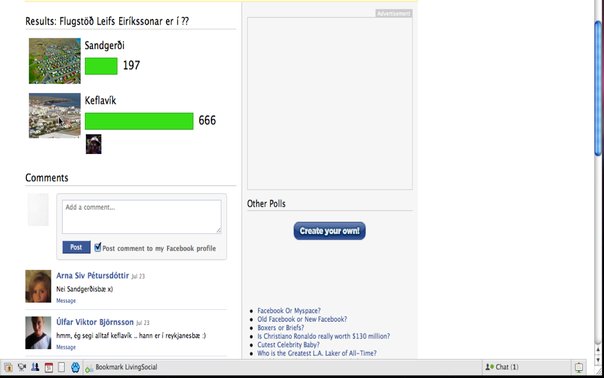Click the video chat icon in bottom bar
The height and width of the screenshot is (378, 604).
coord(22,367)
